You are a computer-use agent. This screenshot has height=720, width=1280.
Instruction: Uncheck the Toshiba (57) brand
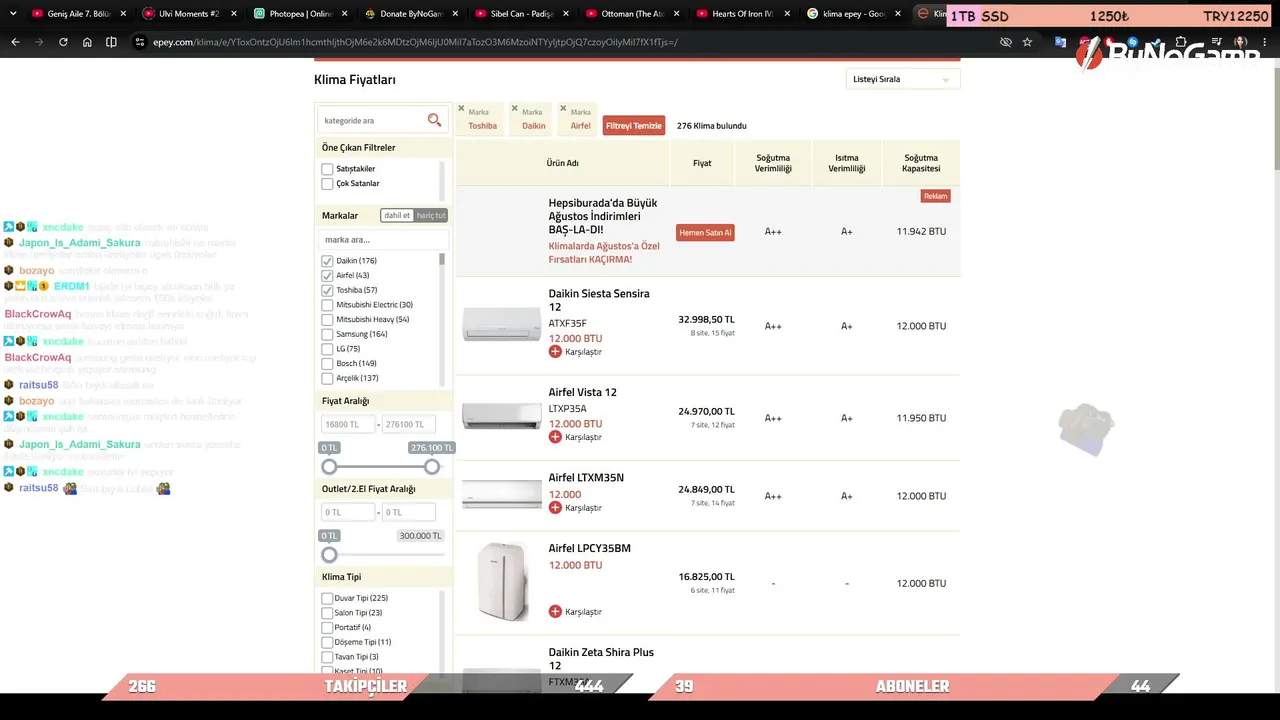tap(327, 291)
